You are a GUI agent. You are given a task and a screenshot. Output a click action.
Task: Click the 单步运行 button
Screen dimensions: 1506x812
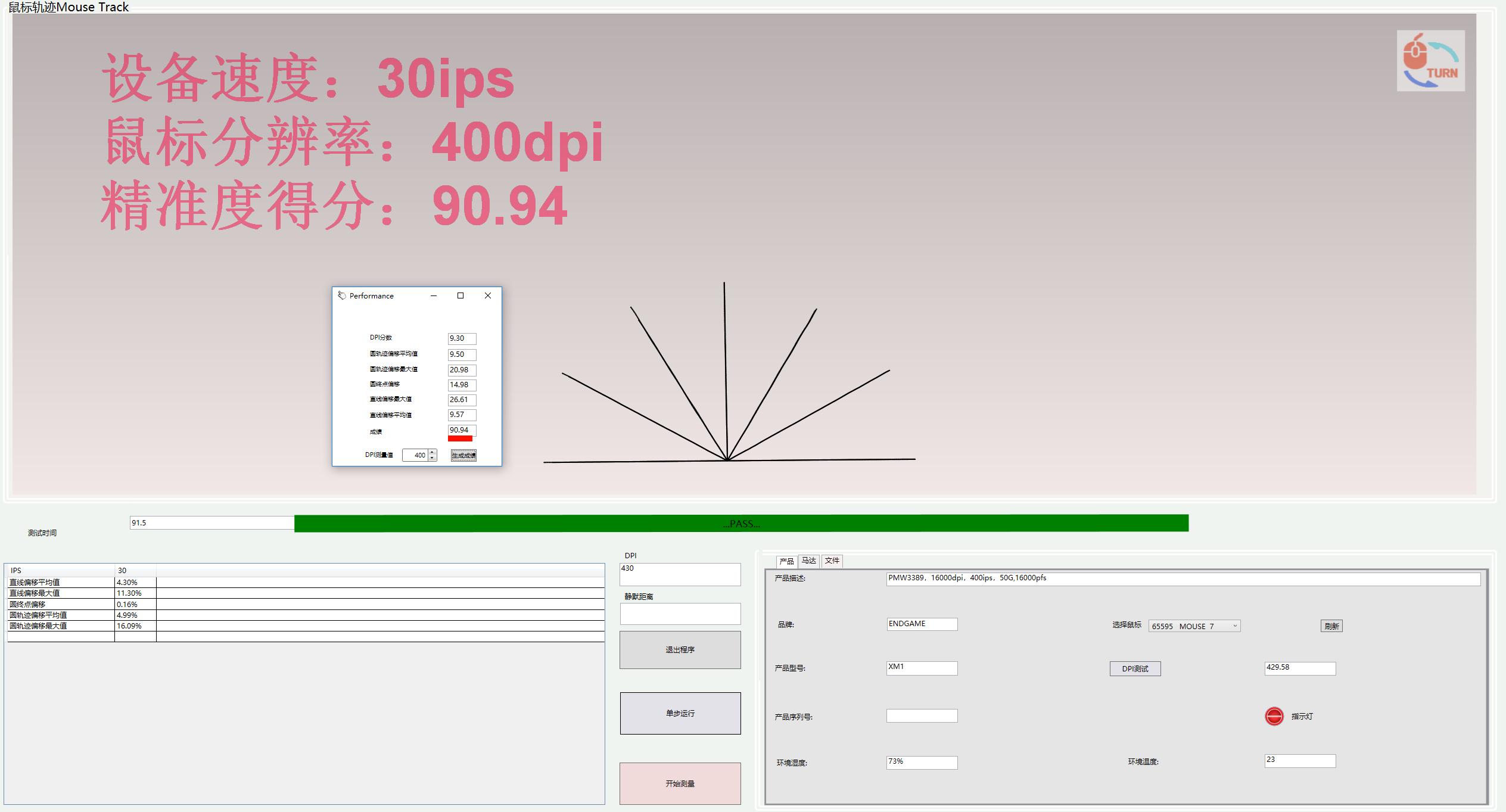680,713
